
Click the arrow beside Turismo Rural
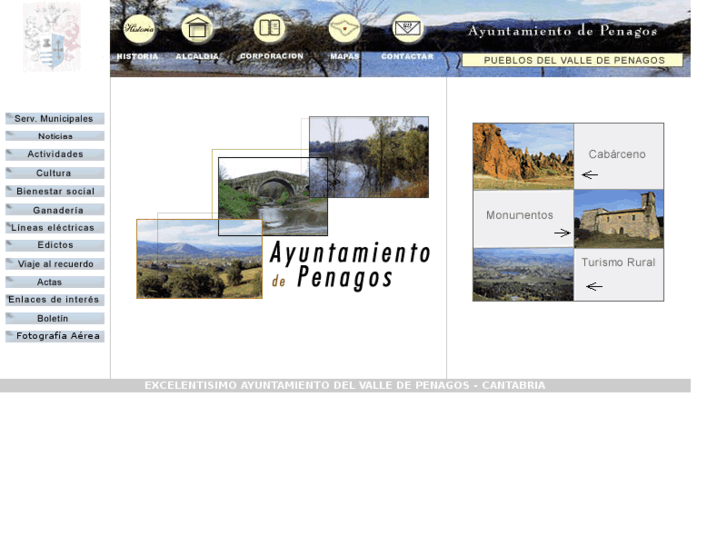tap(594, 286)
